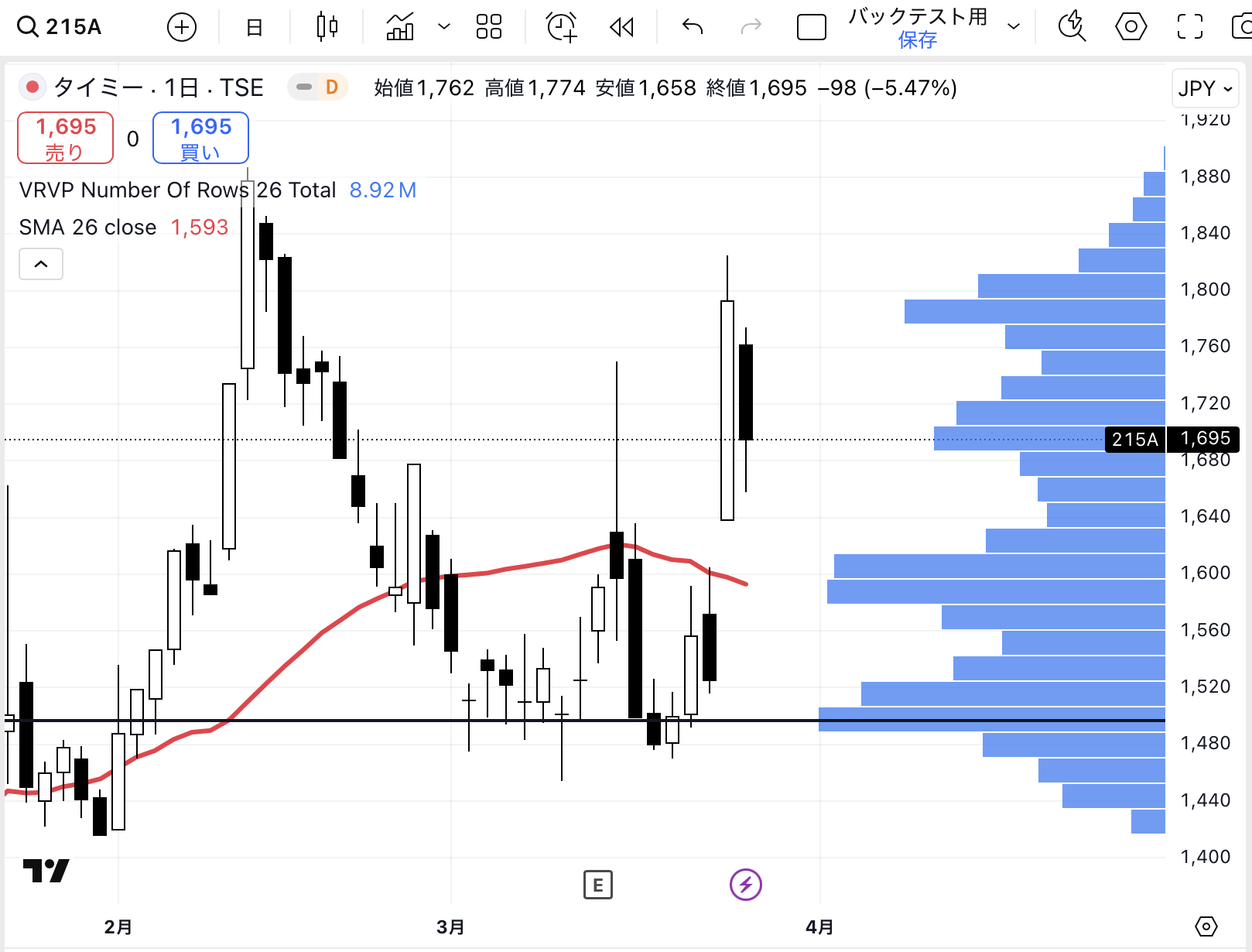Undo the last chart action
The width and height of the screenshot is (1252, 952).
point(693,28)
